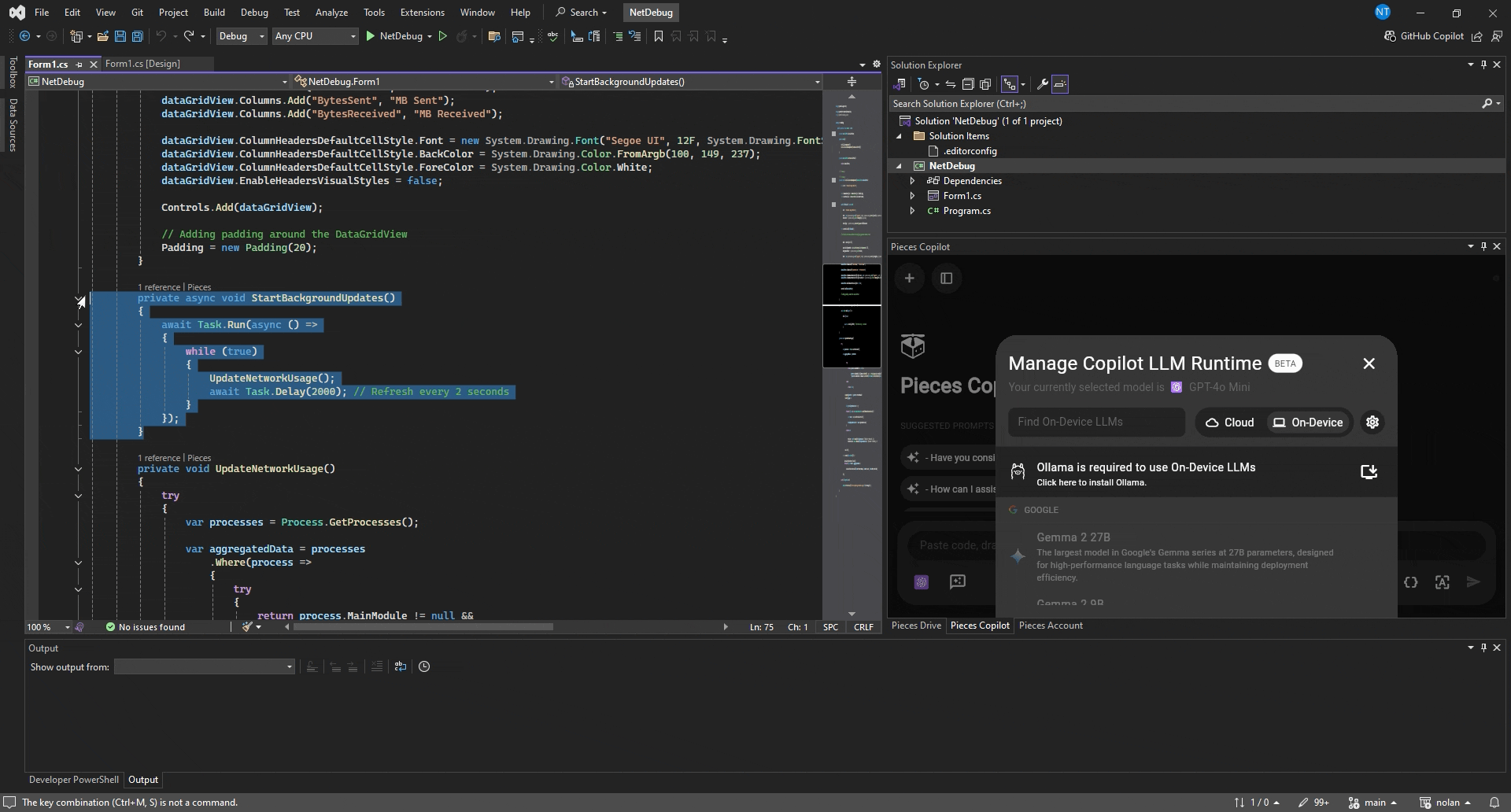This screenshot has width=1511, height=812.
Task: Click Show All Files icon in Solution Explorer
Action: [985, 84]
